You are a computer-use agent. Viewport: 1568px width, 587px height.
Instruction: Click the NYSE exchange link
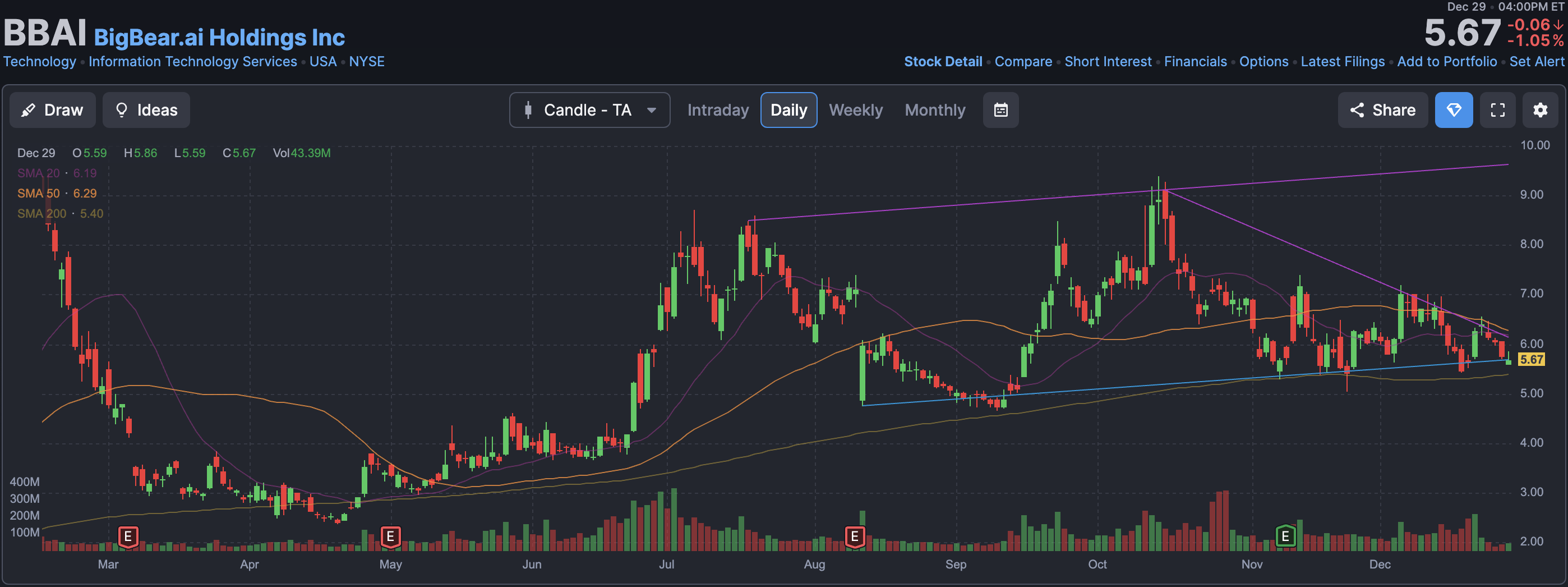point(366,62)
